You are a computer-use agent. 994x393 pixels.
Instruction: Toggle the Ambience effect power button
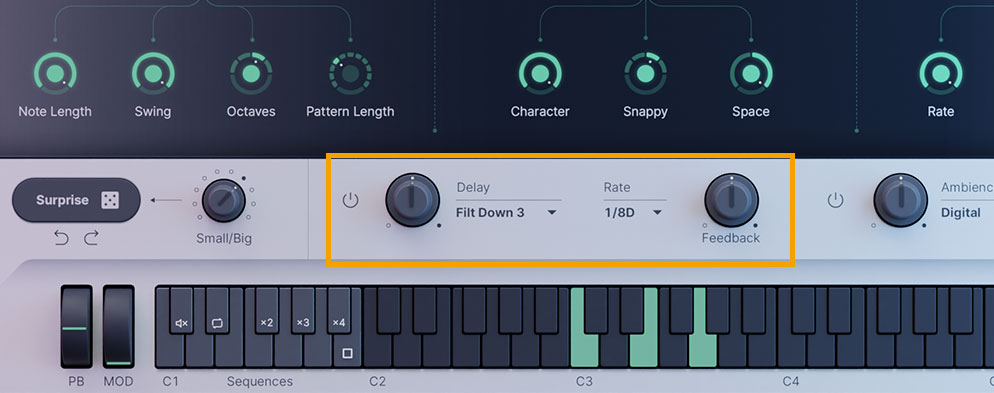pyautogui.click(x=836, y=201)
